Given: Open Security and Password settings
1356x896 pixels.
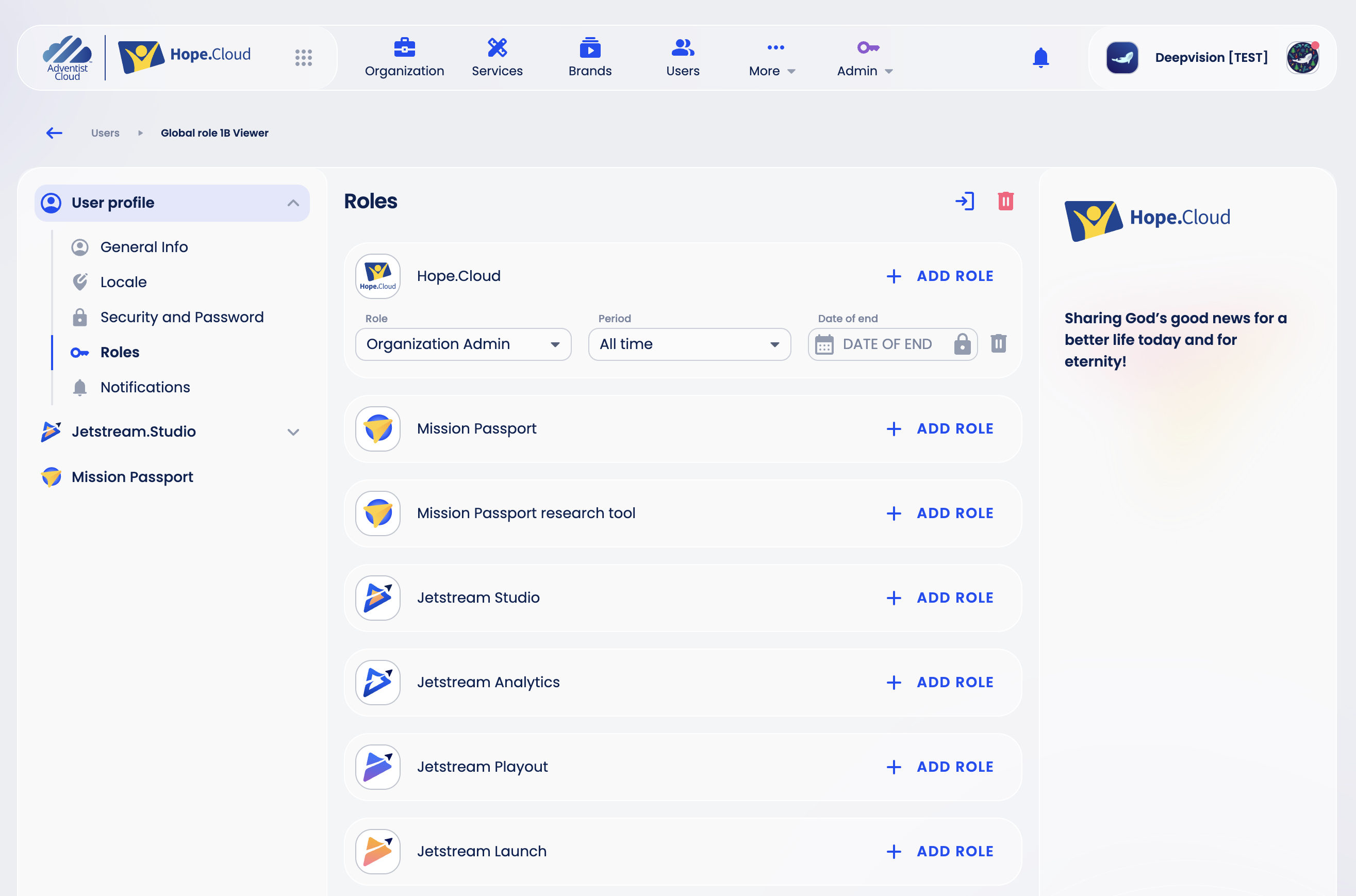Looking at the screenshot, I should pyautogui.click(x=181, y=317).
